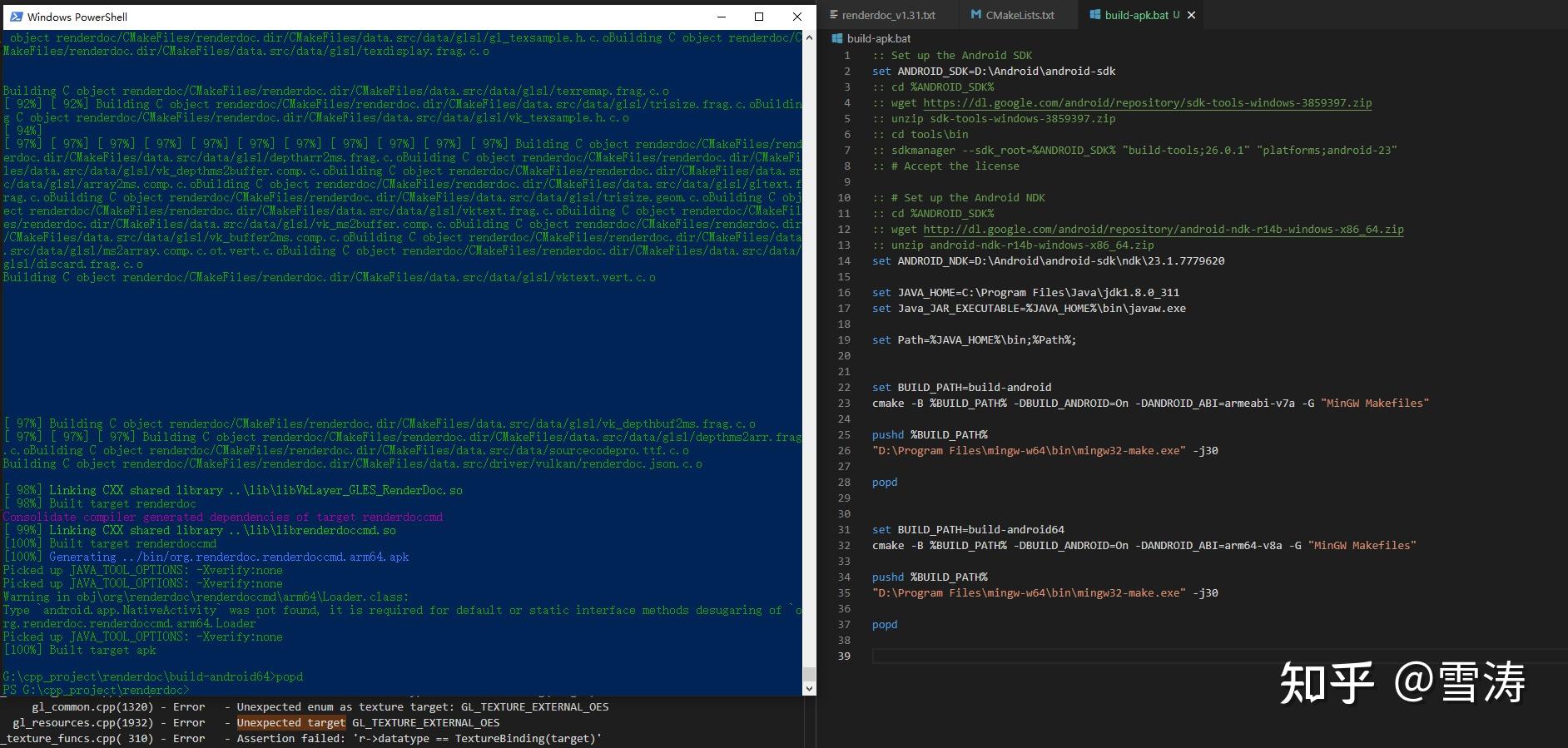Click the CMakeLists.txt tab file icon
This screenshot has width=1568, height=748.
pyautogui.click(x=976, y=15)
